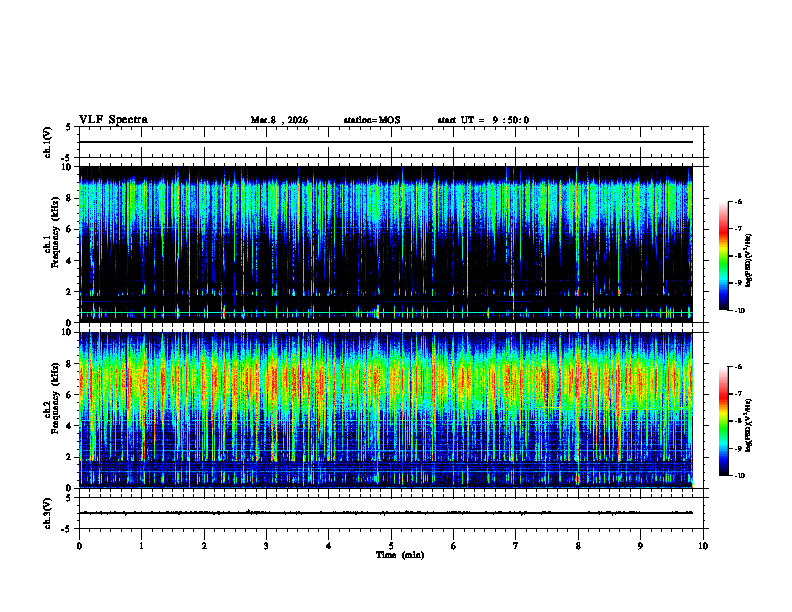
Task: Click the "VLF Spectra" title text
Action: click(113, 120)
